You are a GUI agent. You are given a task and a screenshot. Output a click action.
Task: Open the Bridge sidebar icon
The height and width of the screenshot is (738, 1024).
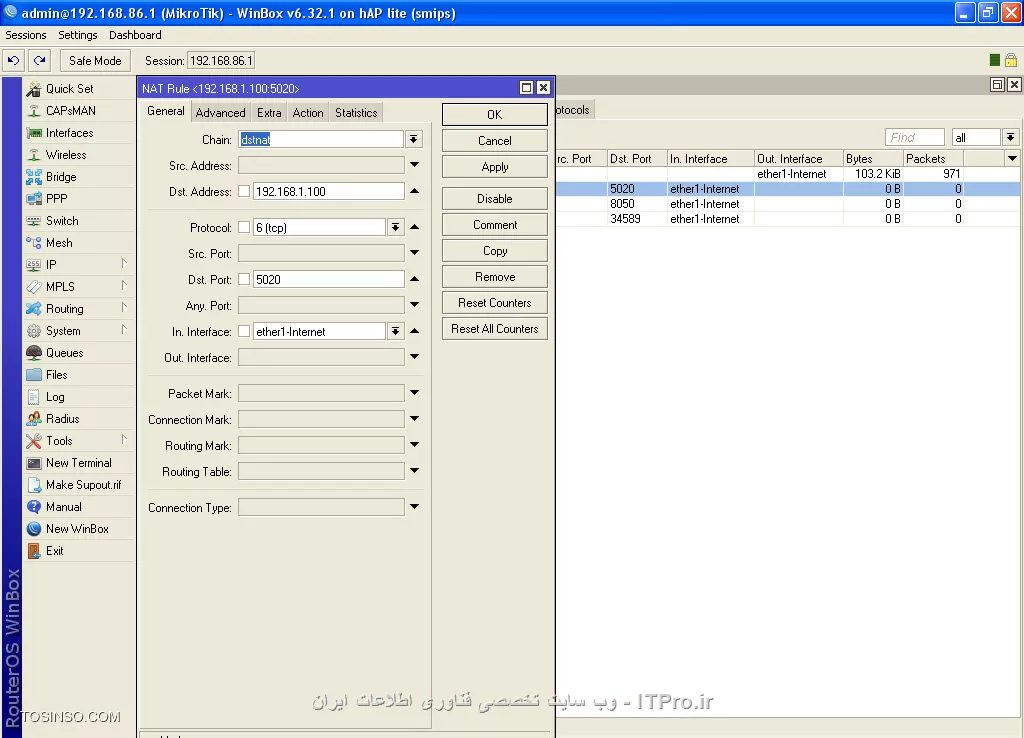pos(34,177)
